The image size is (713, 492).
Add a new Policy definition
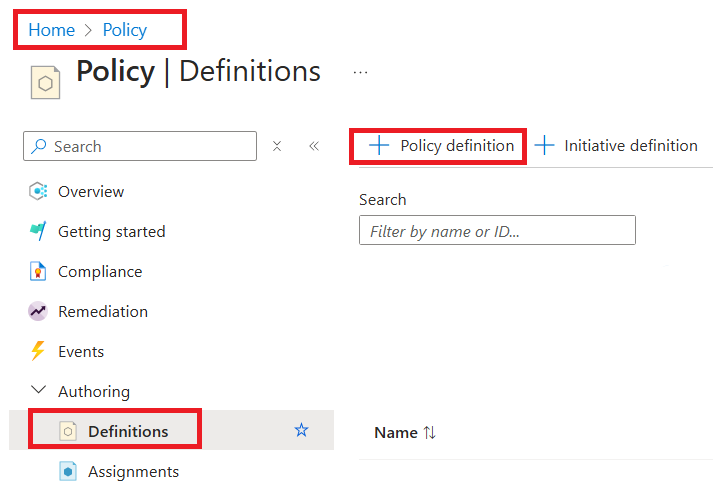[441, 146]
